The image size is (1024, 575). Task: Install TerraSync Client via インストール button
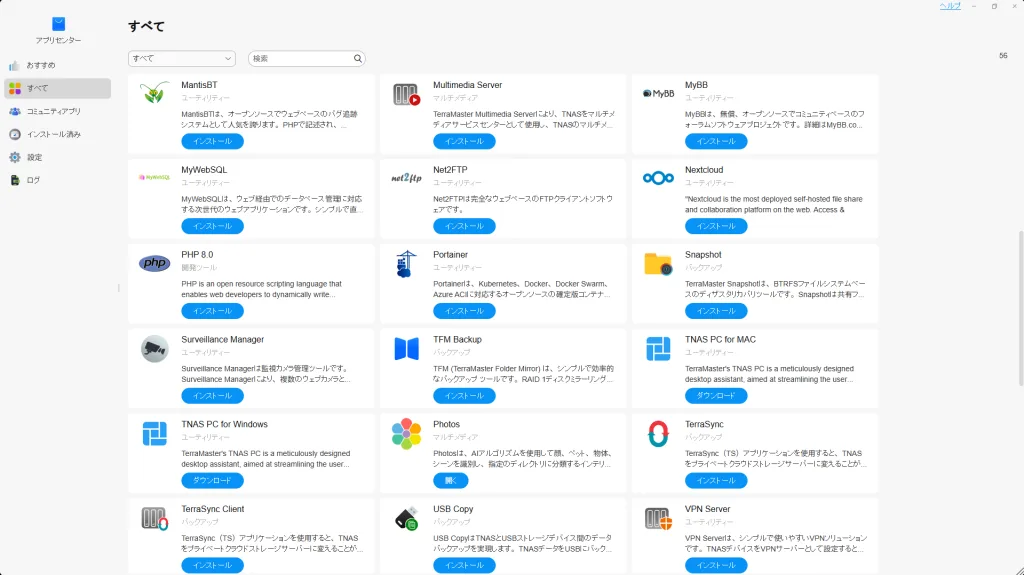212,565
